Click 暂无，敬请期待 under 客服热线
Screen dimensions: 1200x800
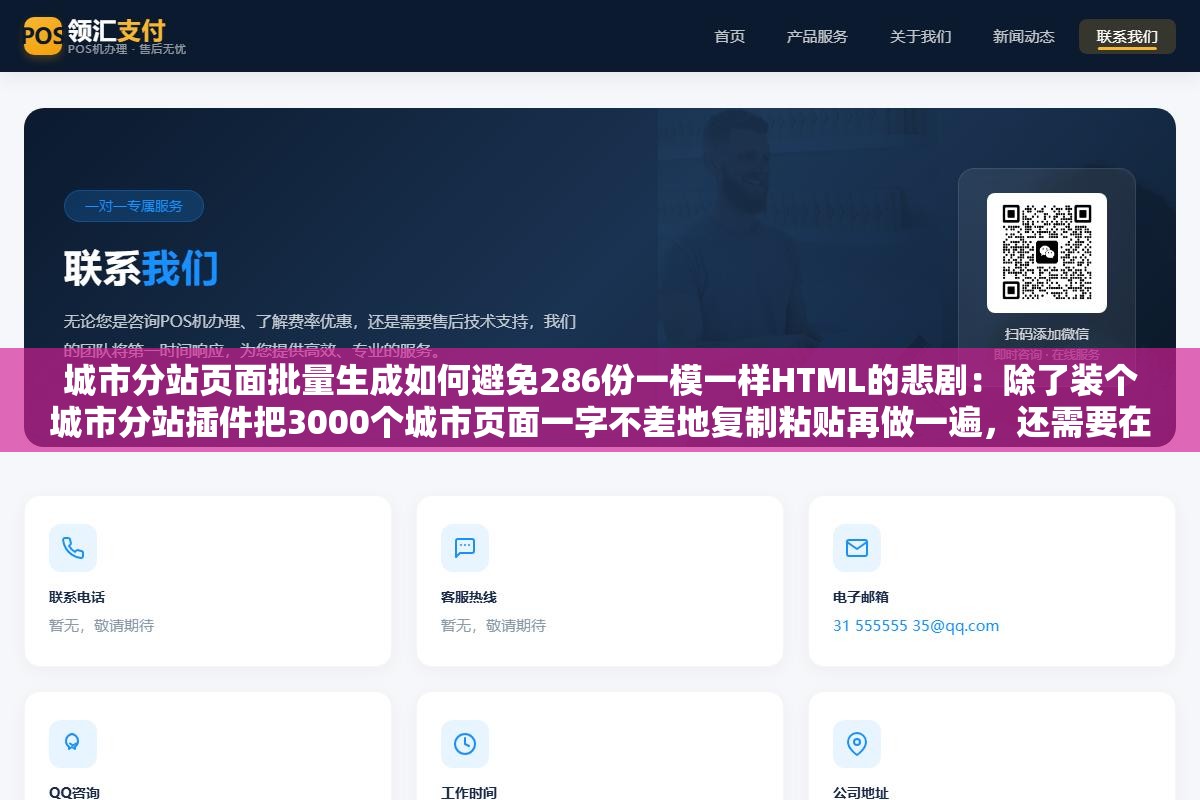pyautogui.click(x=493, y=626)
